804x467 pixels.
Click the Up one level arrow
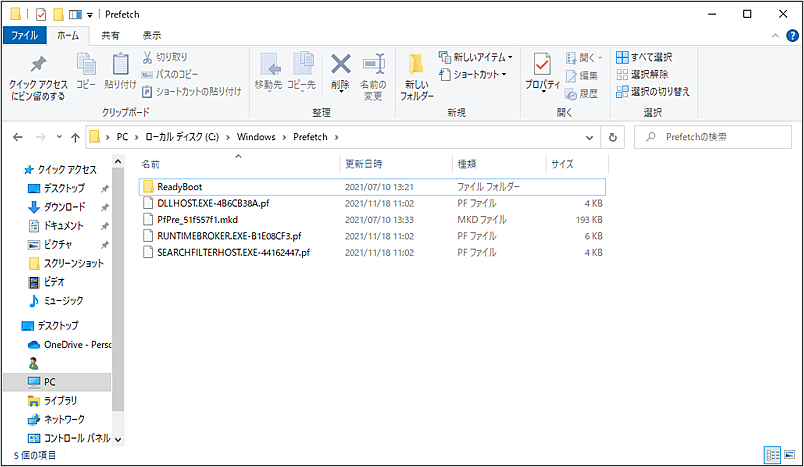point(75,137)
